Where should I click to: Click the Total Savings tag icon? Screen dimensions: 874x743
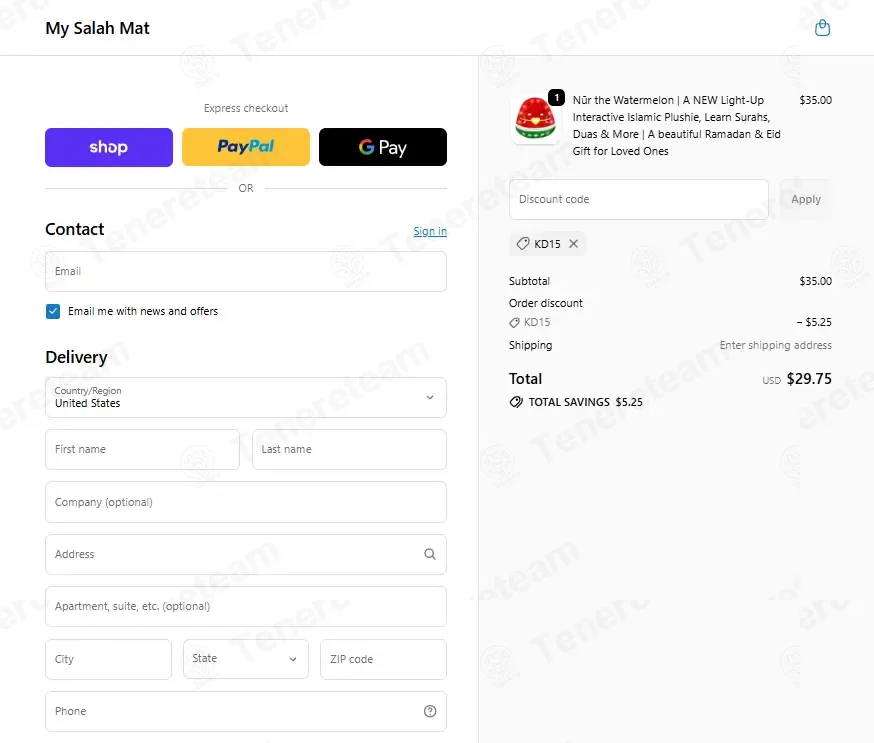pos(516,402)
